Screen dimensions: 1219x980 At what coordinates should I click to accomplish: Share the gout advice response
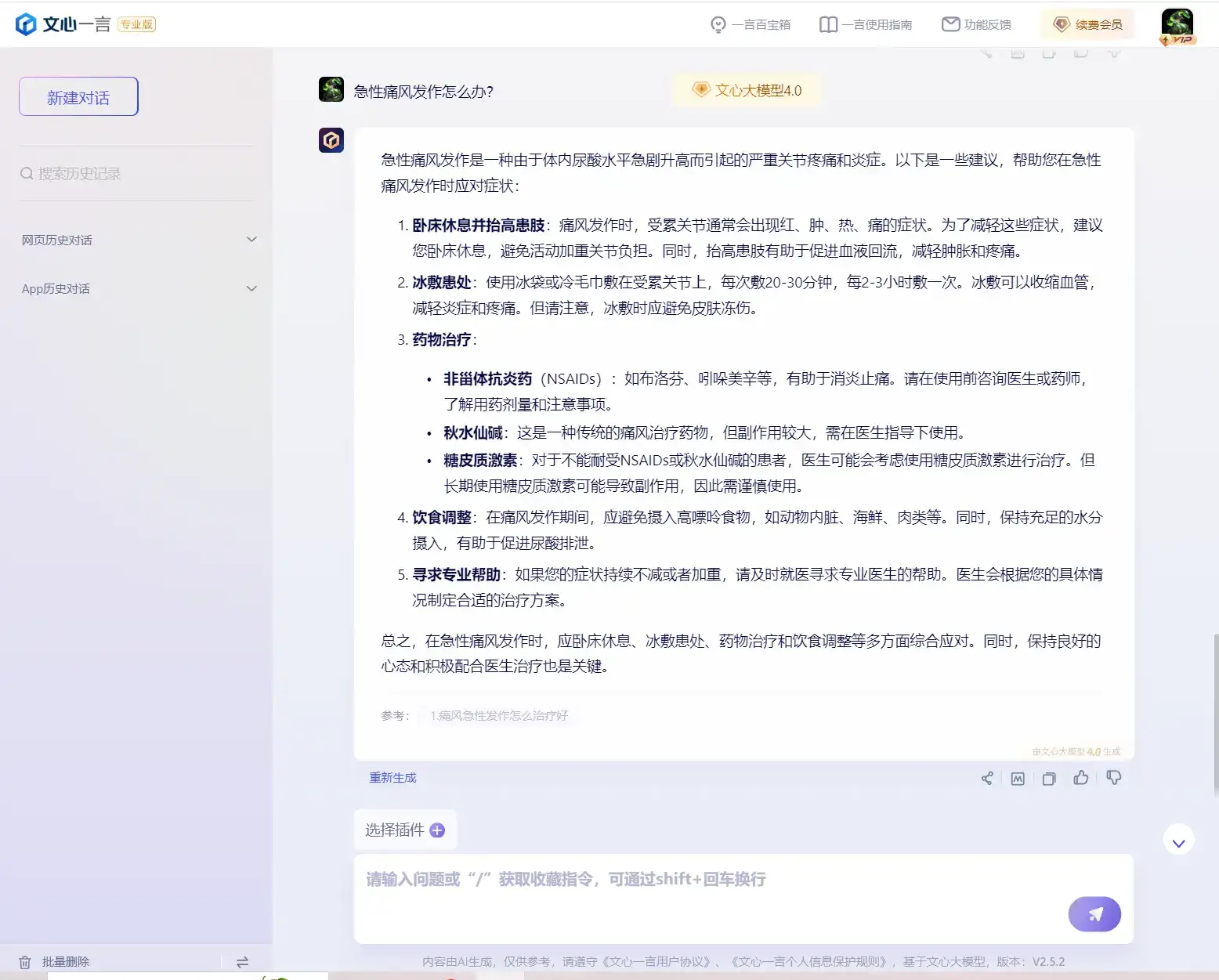tap(986, 777)
